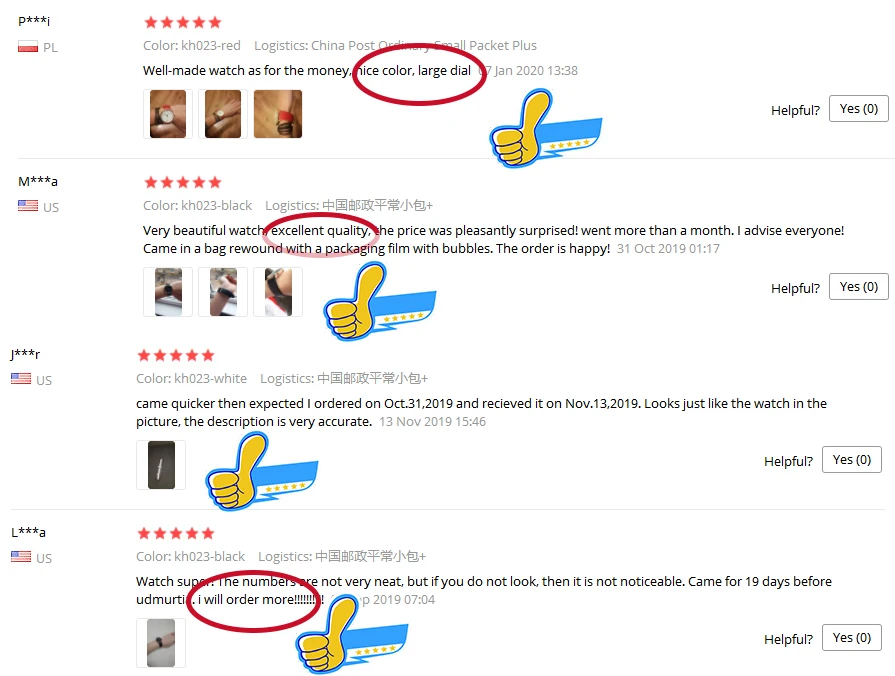This screenshot has width=895, height=676.
Task: Click the five-star rating on J***r's review
Action: [x=176, y=356]
